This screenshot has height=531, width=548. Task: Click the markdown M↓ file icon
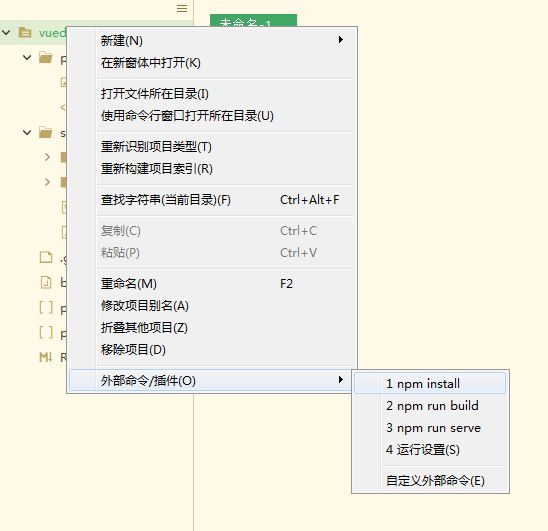(45, 357)
